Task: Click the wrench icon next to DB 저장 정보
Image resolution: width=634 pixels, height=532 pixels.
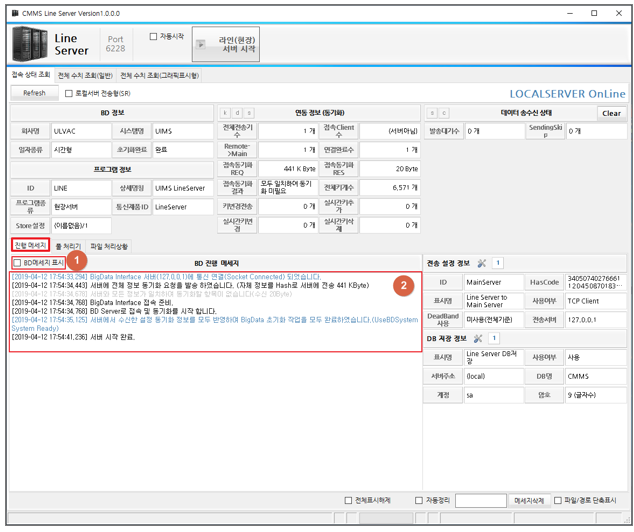Action: (x=478, y=338)
